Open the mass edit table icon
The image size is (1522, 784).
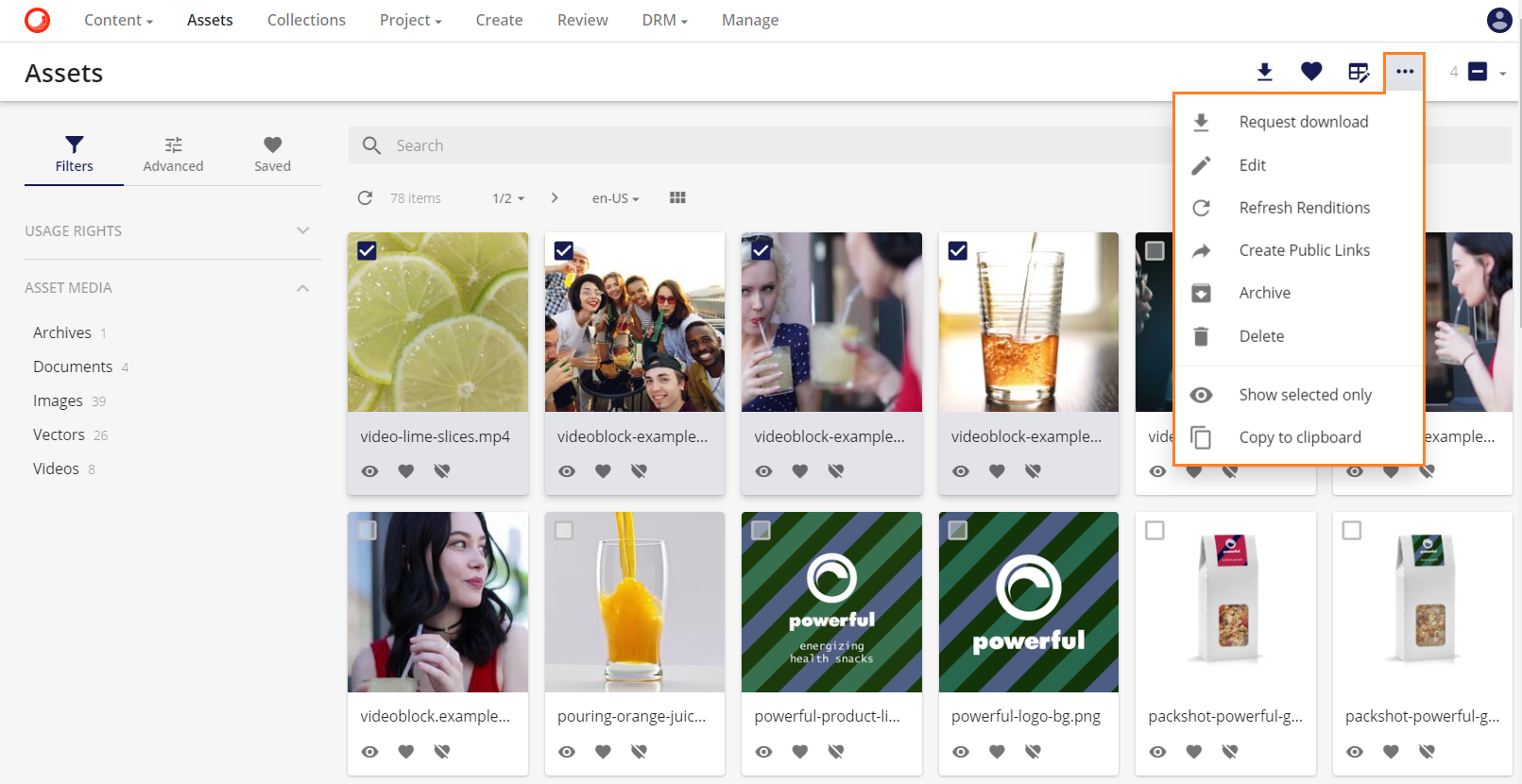[1358, 72]
